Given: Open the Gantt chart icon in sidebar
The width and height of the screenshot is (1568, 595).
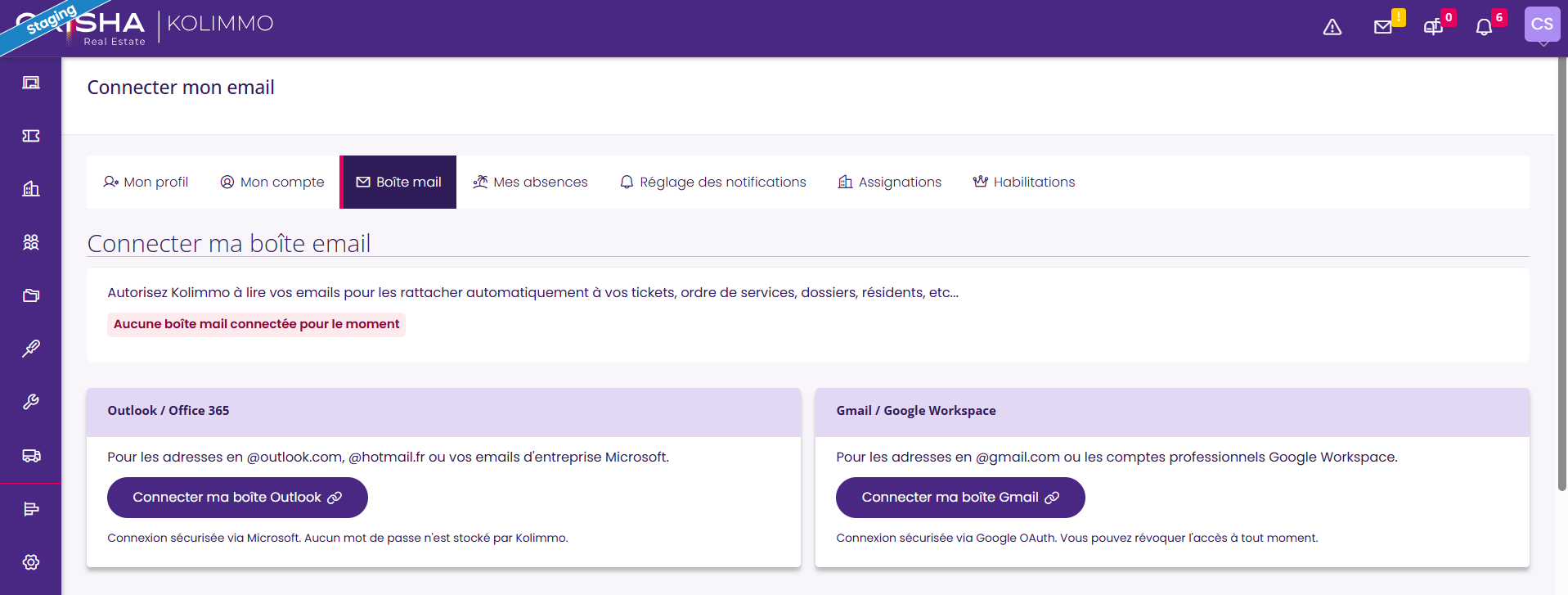Looking at the screenshot, I should click(31, 509).
